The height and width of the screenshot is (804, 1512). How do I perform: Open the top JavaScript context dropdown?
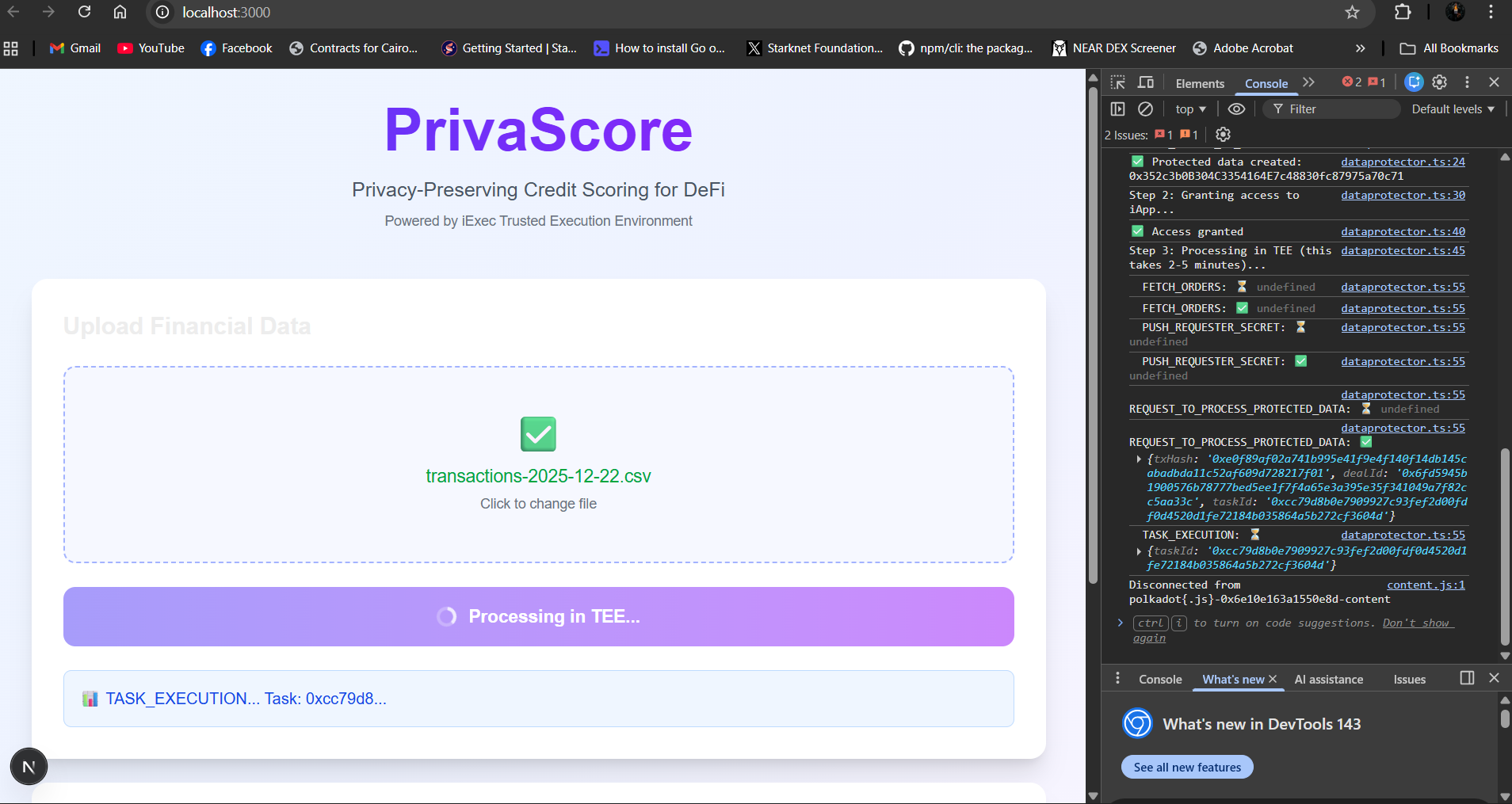click(1190, 109)
